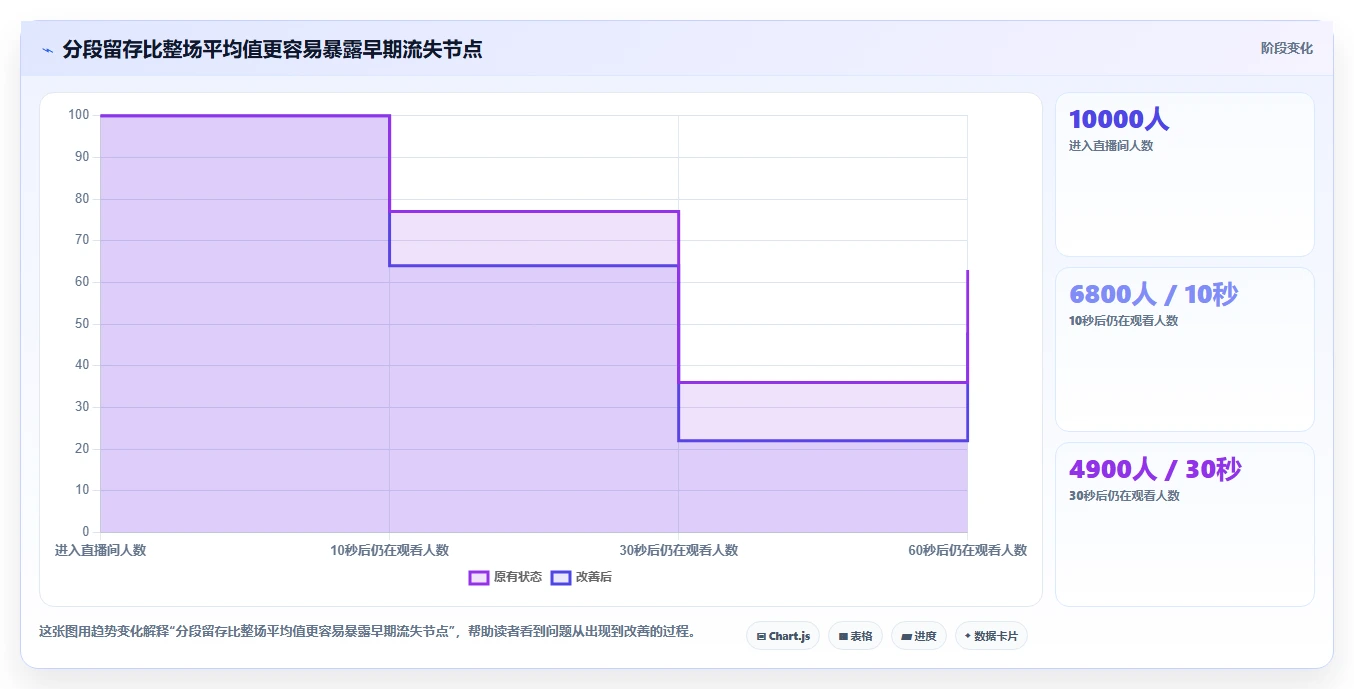Screen dimensions: 1354x689
Task: Select the 表格 tag
Action: [855, 636]
